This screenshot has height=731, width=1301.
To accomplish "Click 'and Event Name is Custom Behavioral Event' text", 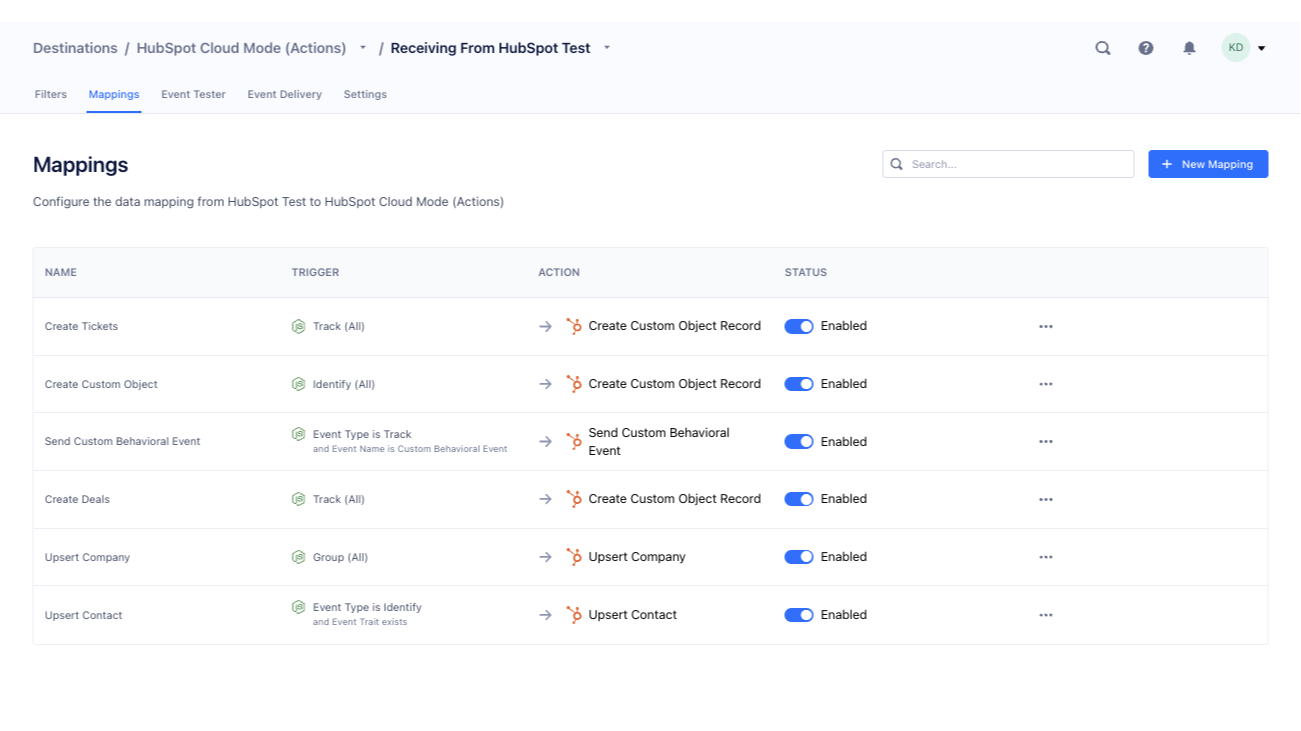I will pyautogui.click(x=410, y=449).
